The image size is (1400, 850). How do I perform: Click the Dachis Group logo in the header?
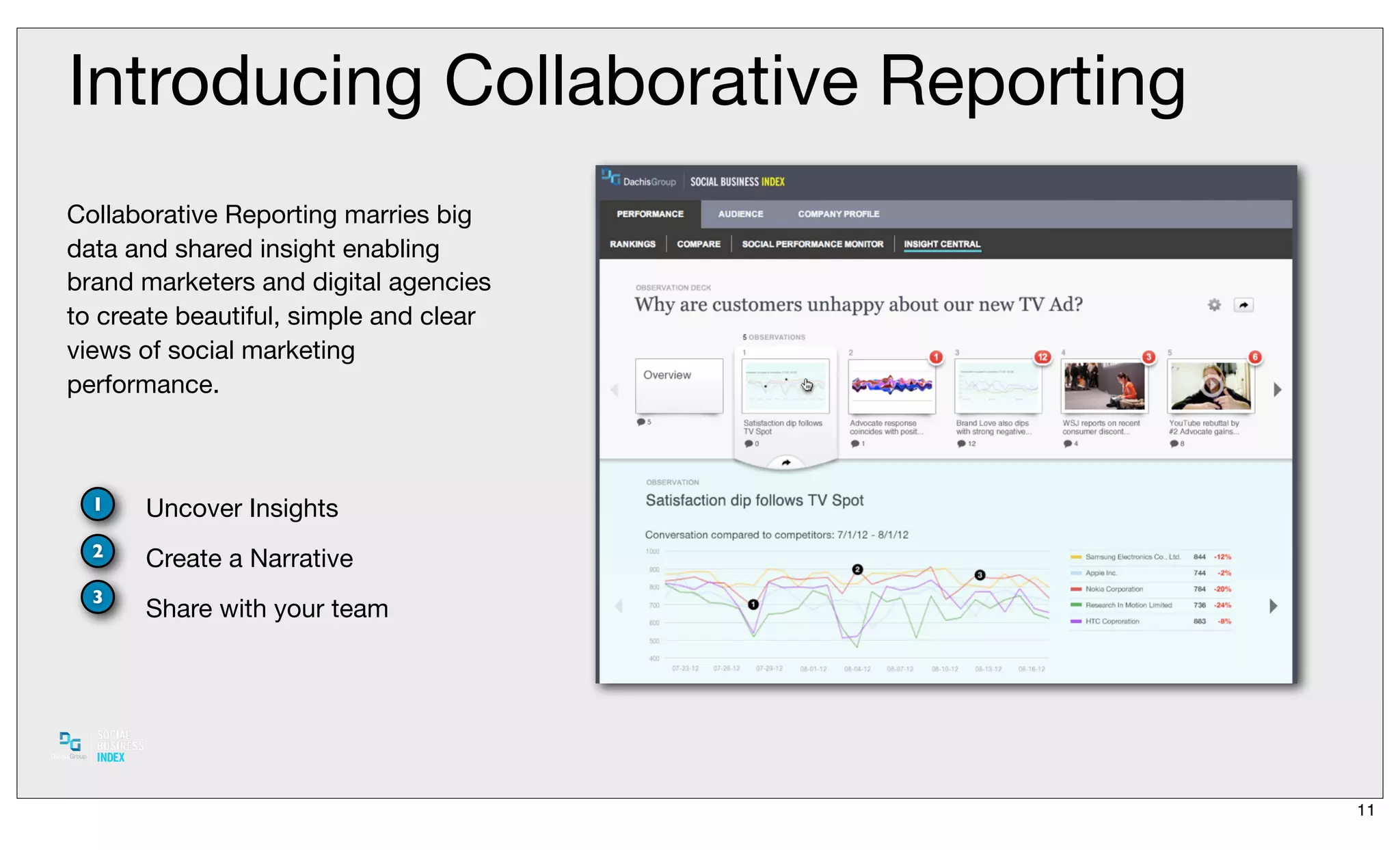[639, 179]
